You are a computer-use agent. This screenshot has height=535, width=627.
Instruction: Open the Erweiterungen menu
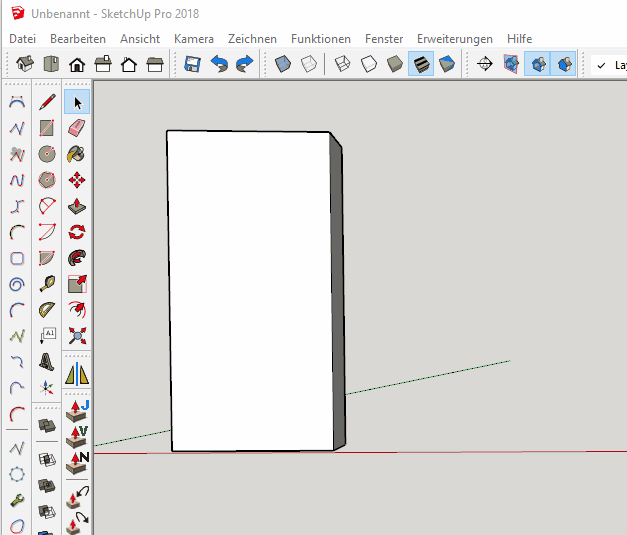pyautogui.click(x=455, y=38)
